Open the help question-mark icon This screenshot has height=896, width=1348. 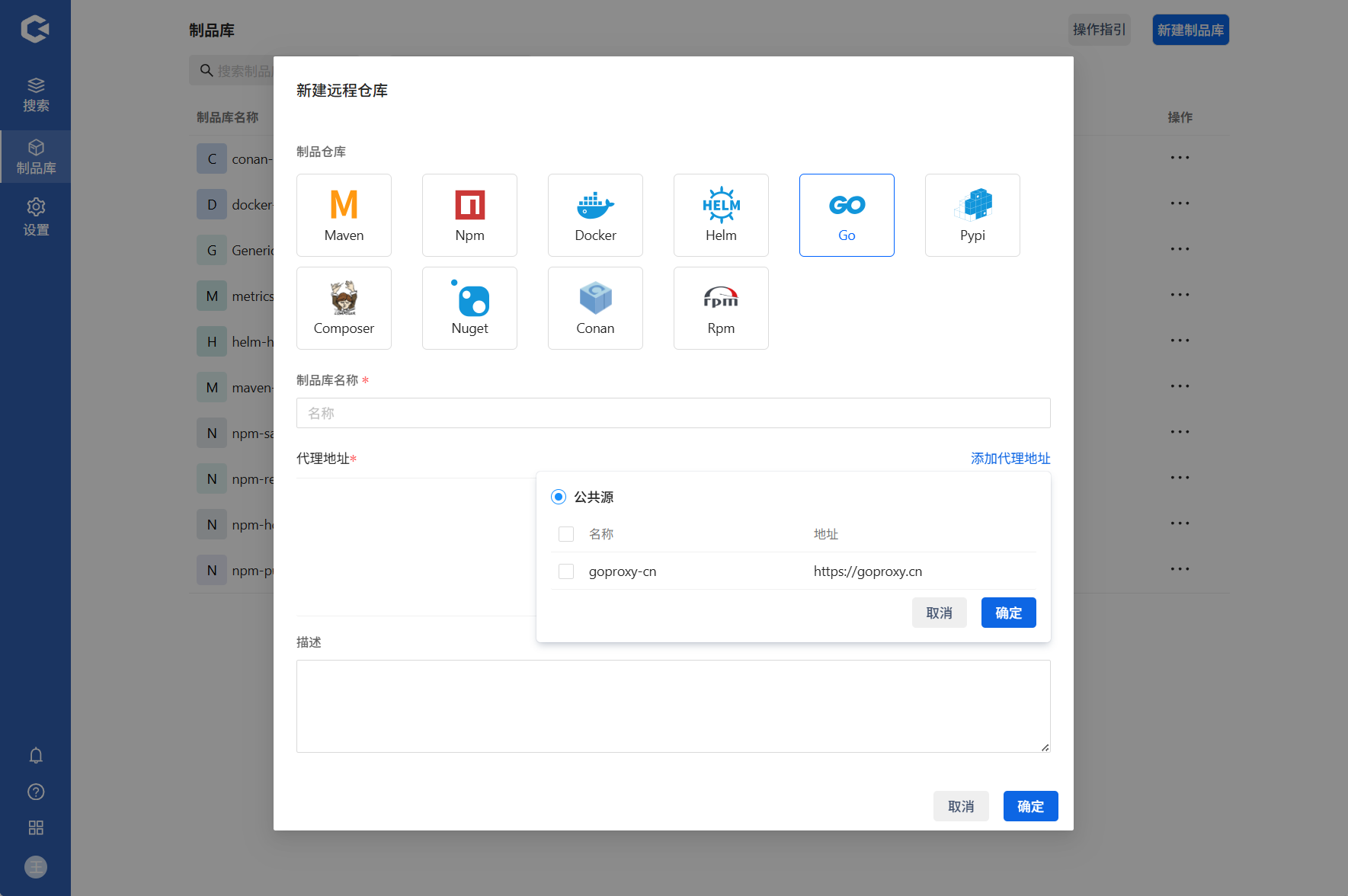point(36,792)
